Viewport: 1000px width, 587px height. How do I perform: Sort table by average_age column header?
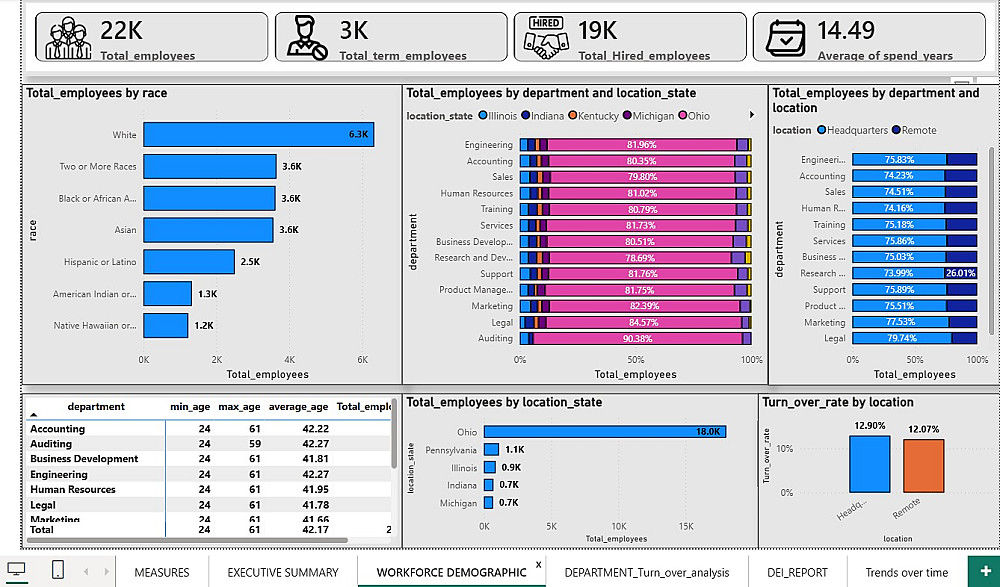click(298, 406)
